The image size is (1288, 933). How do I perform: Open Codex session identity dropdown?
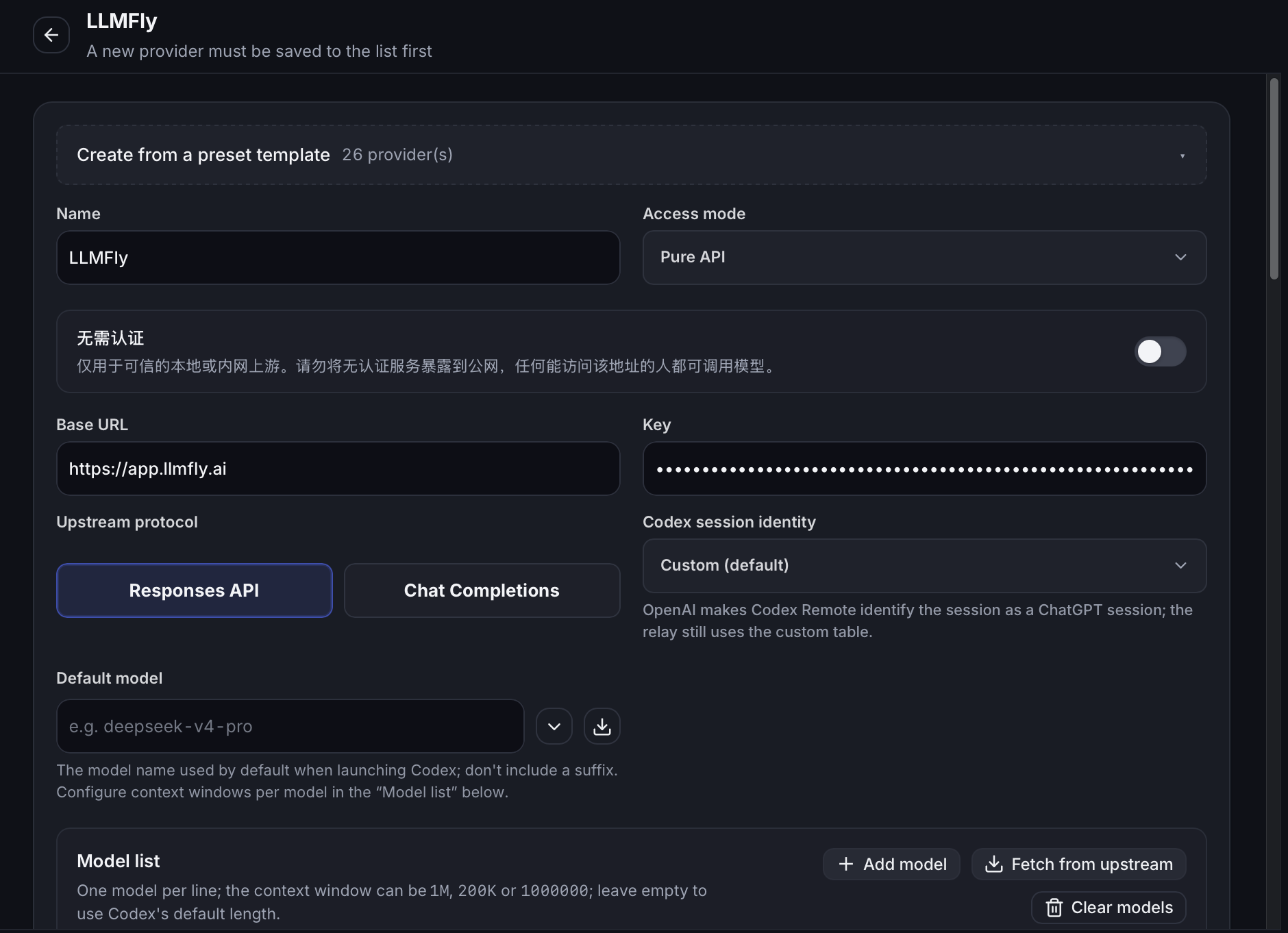click(x=924, y=566)
